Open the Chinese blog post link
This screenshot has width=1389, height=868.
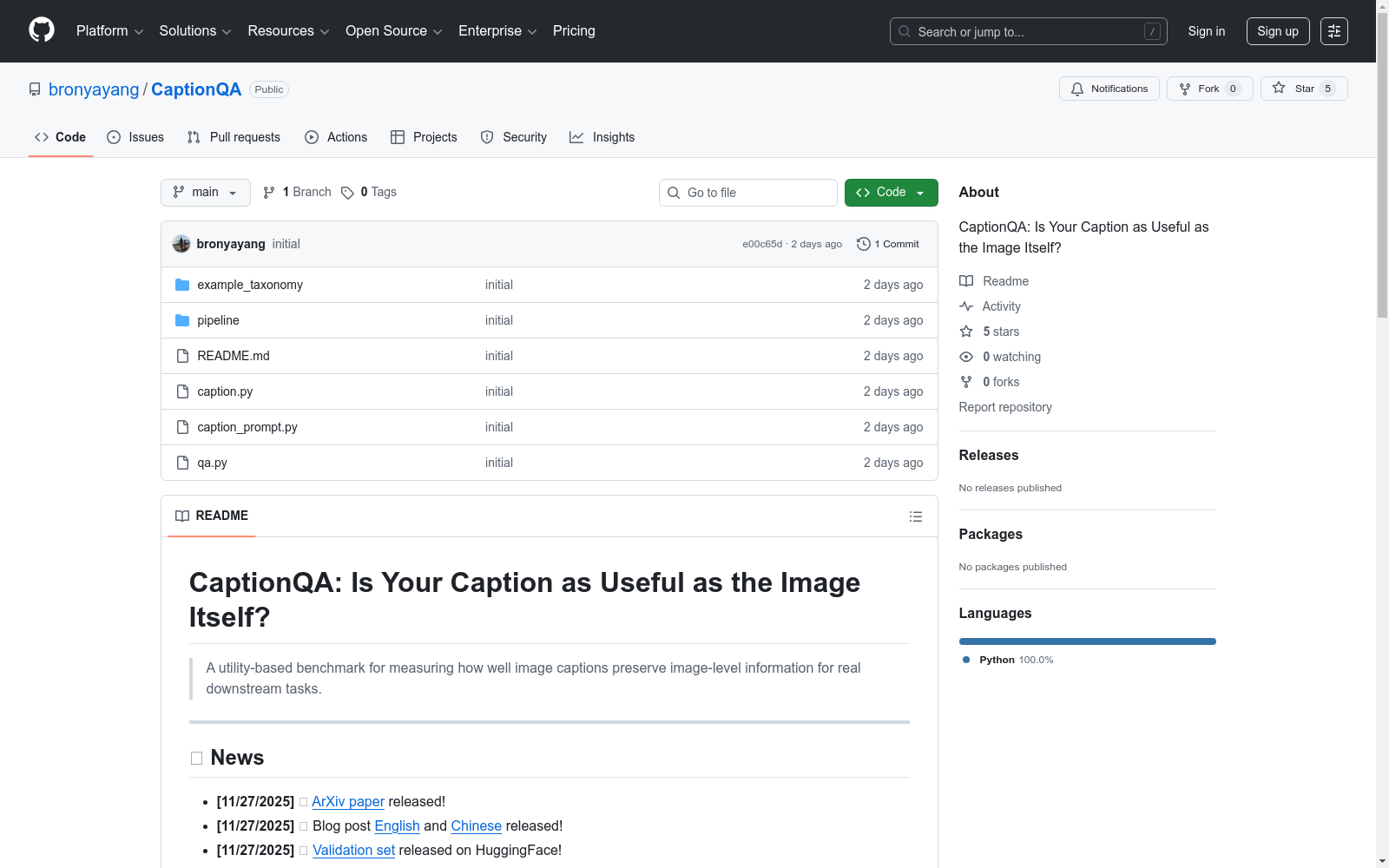476,825
